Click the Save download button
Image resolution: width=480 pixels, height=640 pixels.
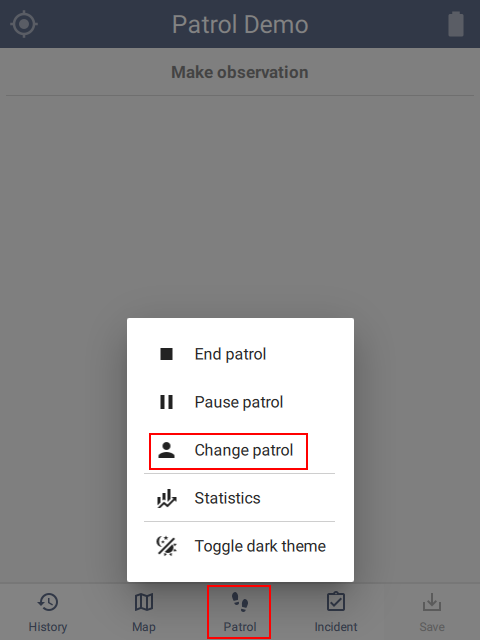tap(432, 612)
